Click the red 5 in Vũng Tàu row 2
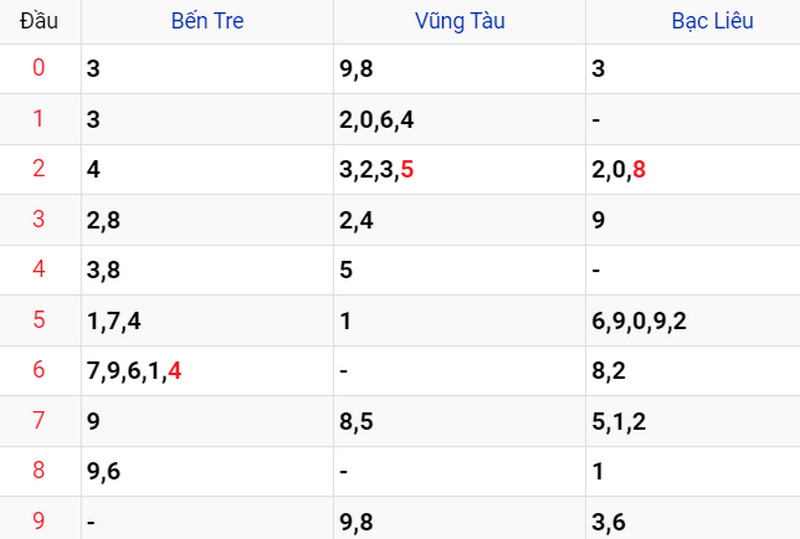 click(x=407, y=169)
